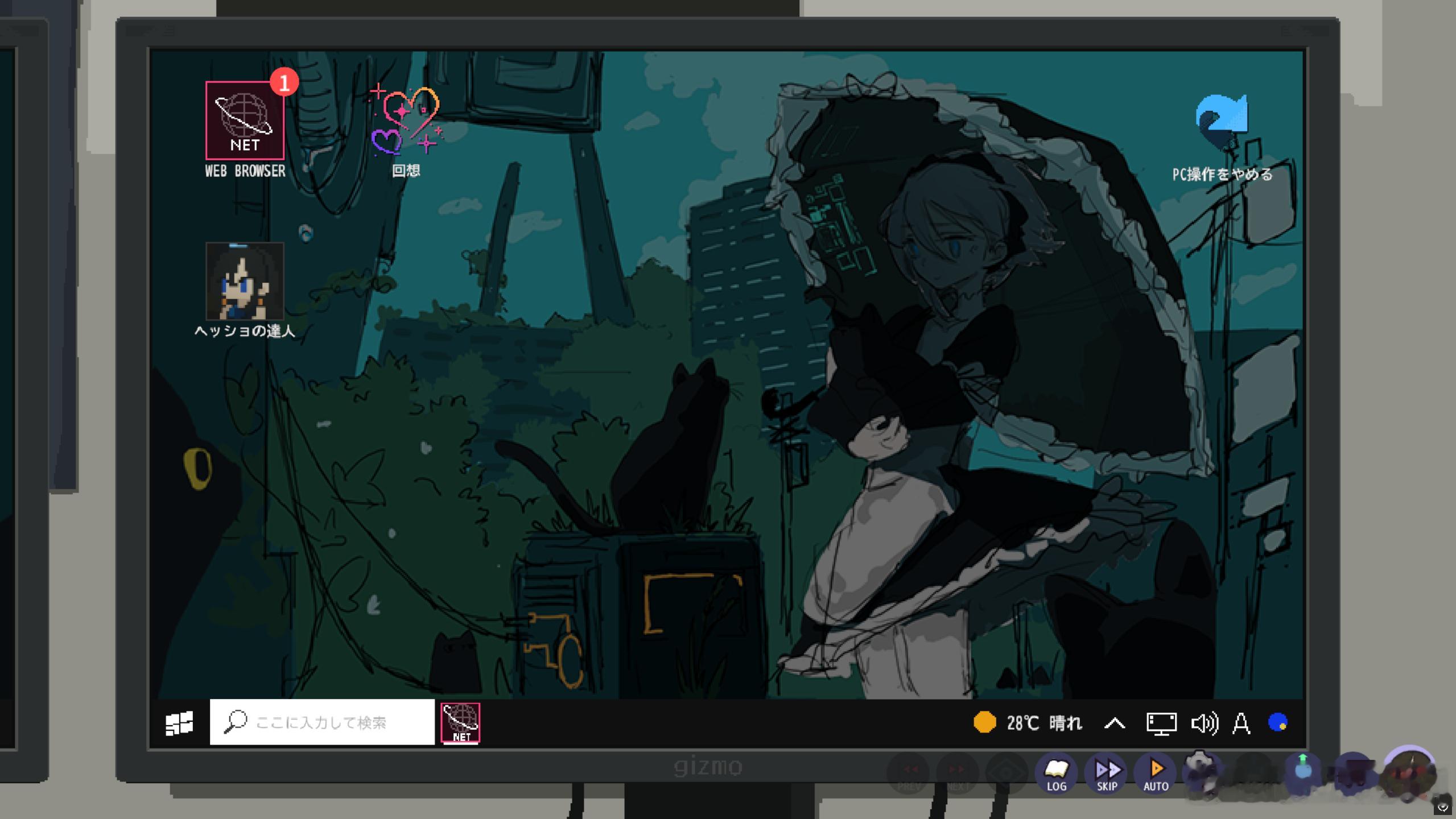Click the orange sun weather icon
This screenshot has width=1456, height=819.
point(984,722)
